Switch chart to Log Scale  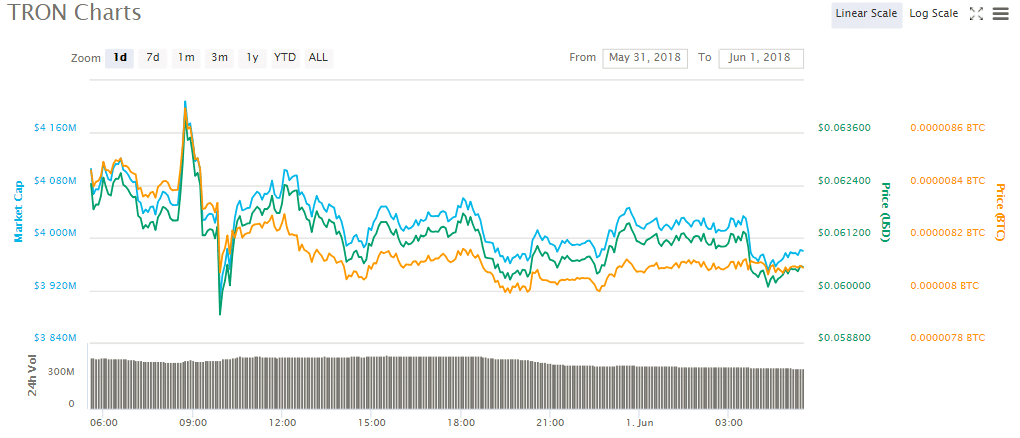pos(933,14)
